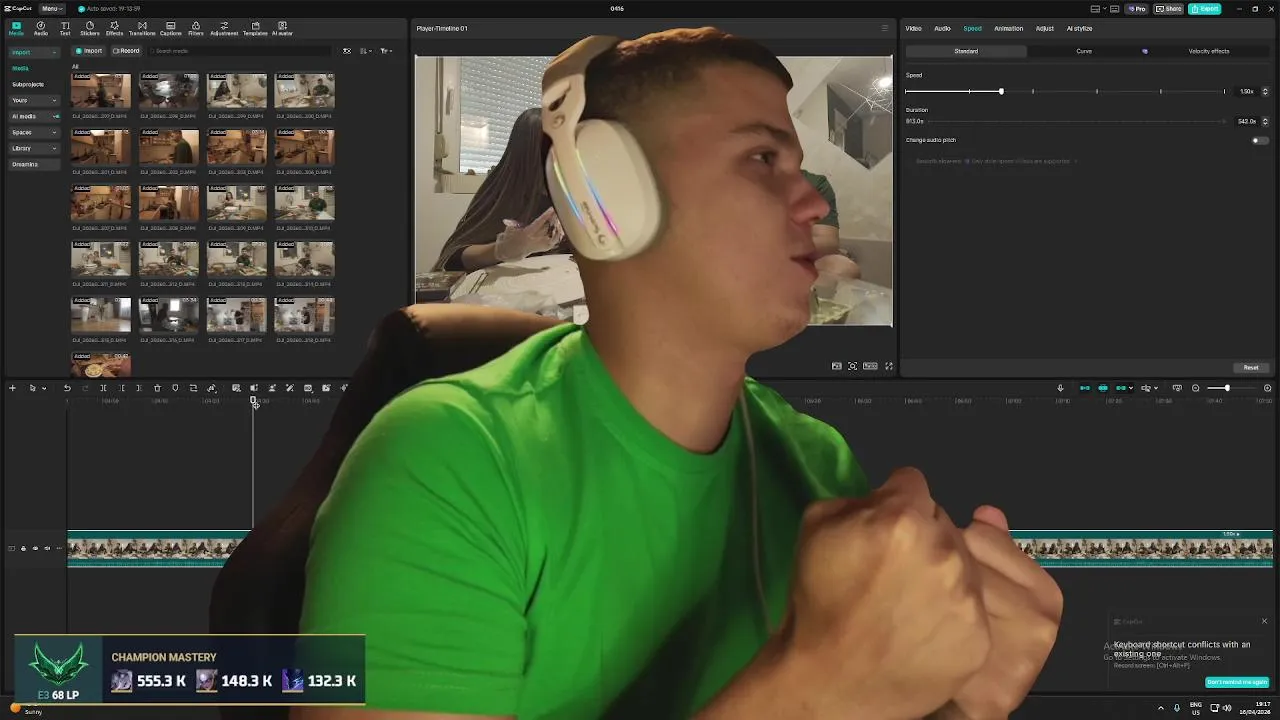Delete the selected clip with trash icon
Image resolution: width=1280 pixels, height=720 pixels.
(157, 388)
